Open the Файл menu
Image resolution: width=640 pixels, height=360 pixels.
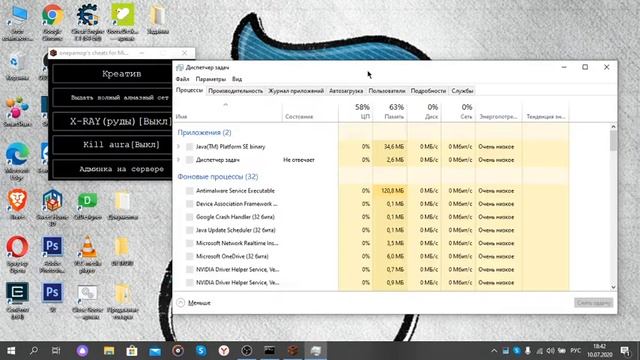point(182,79)
